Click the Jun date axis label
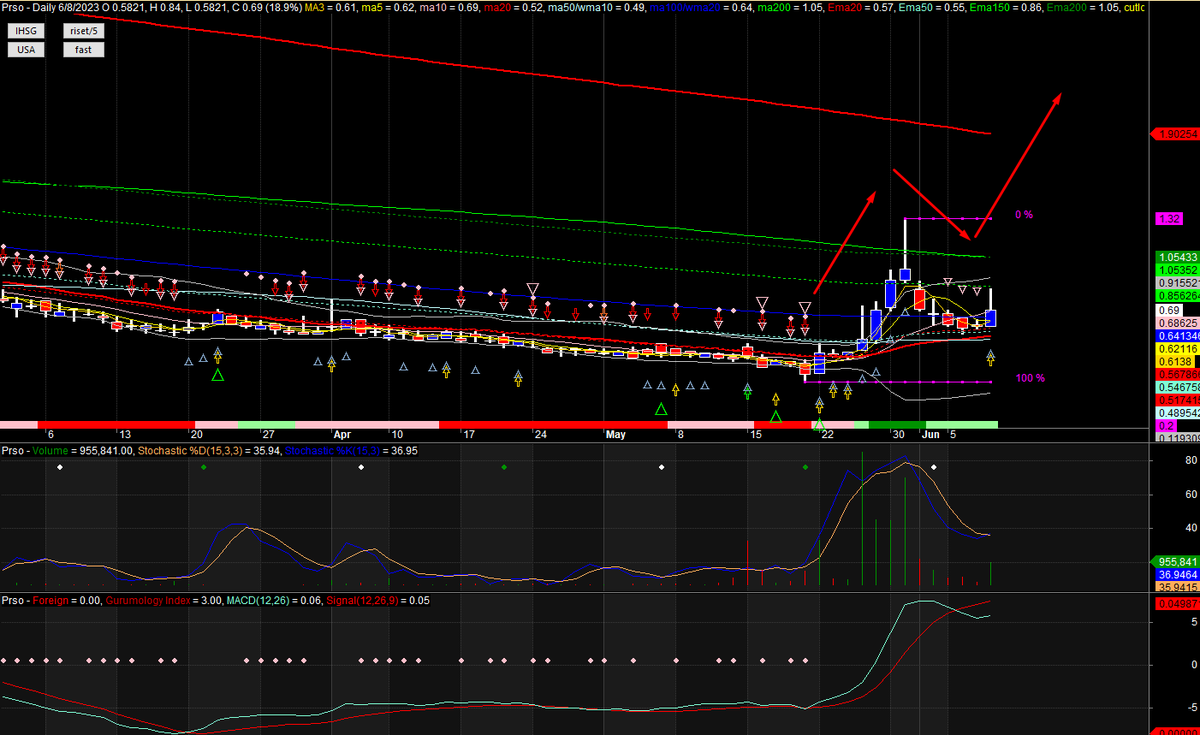The image size is (1200, 735). [x=930, y=435]
